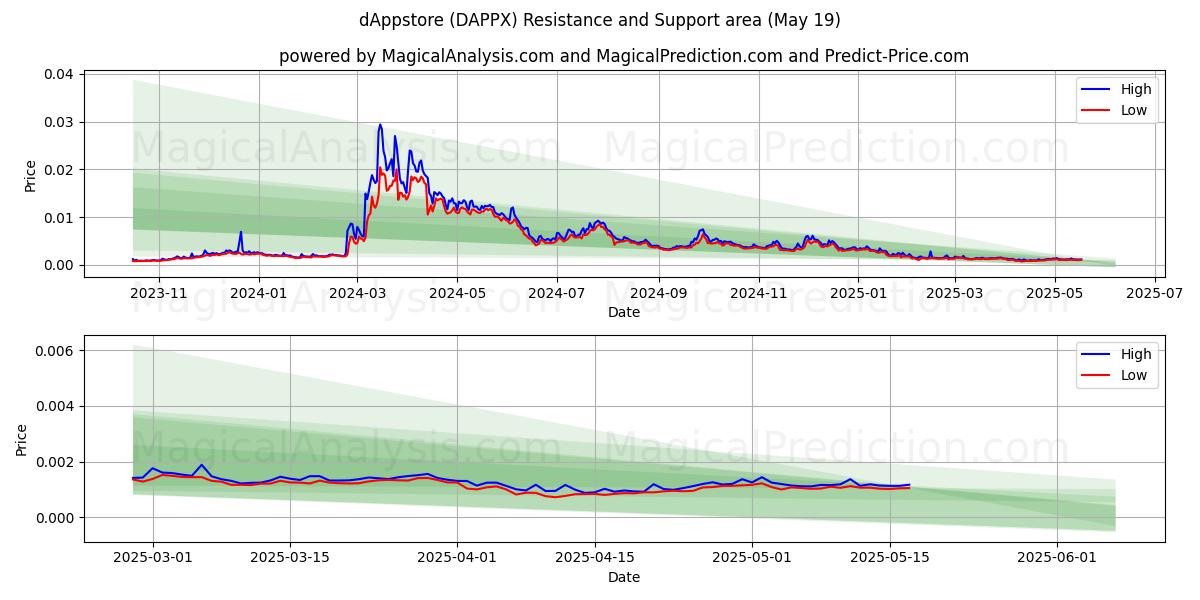Click the "2024-03" tick label on the top chart
Screen dimensions: 1200x600
[358, 293]
